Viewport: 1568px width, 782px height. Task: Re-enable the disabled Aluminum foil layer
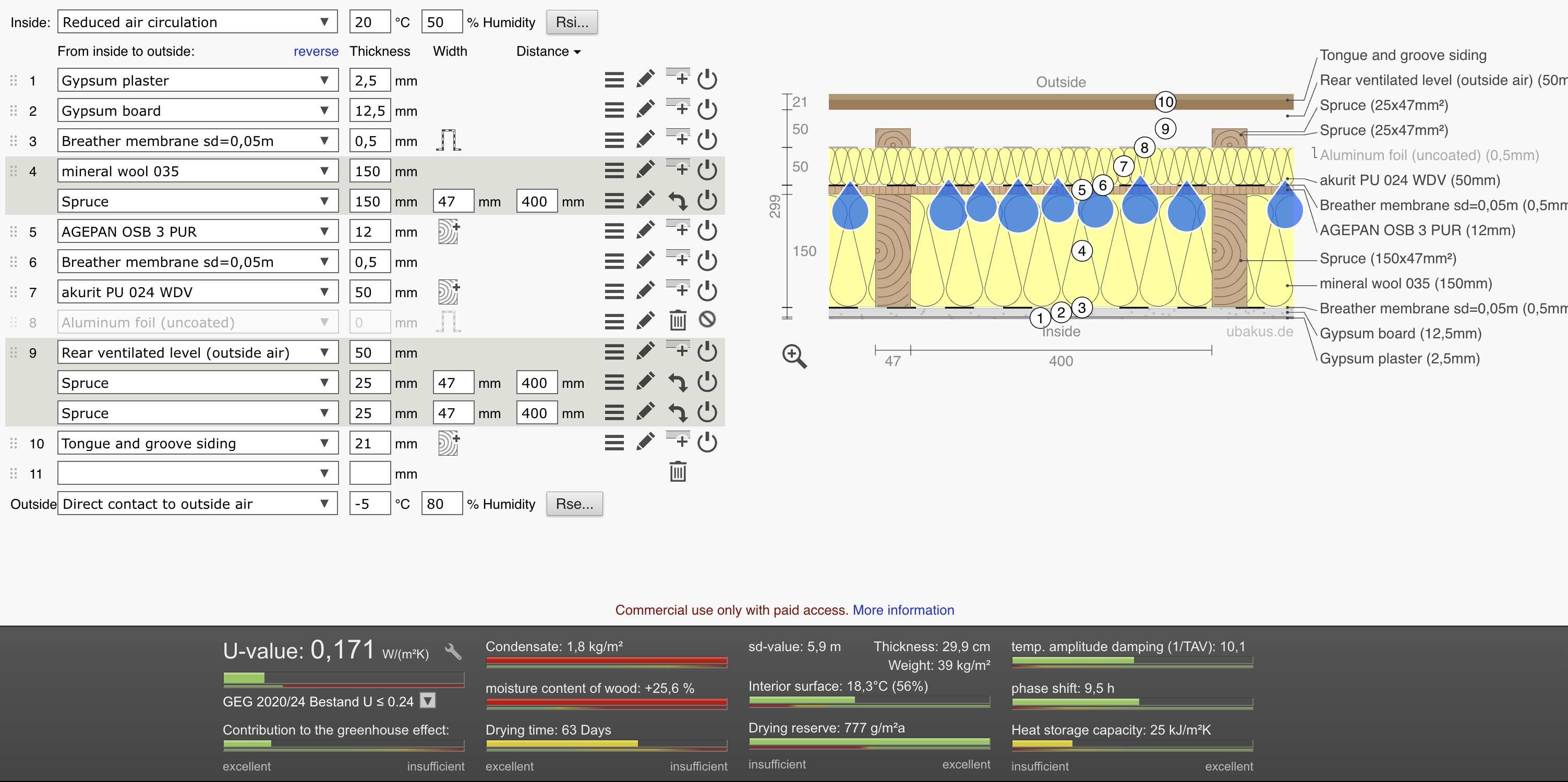(x=707, y=320)
